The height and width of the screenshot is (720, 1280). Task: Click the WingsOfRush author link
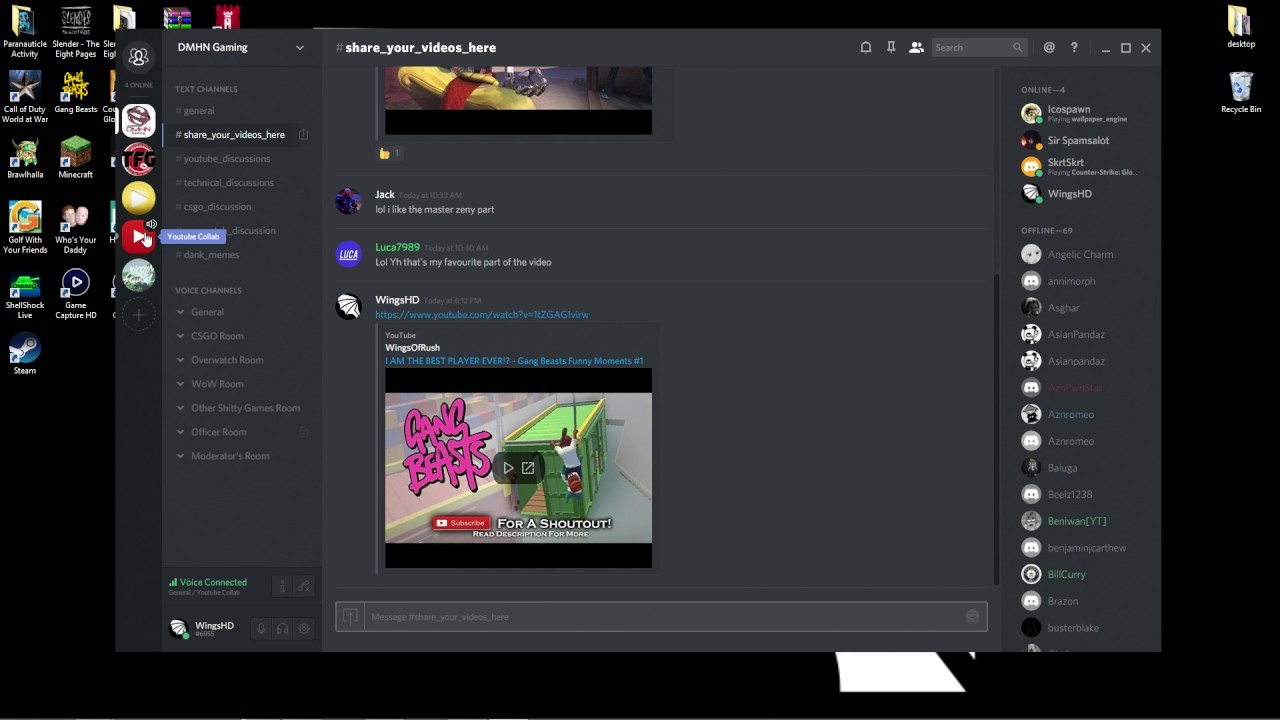coord(412,348)
